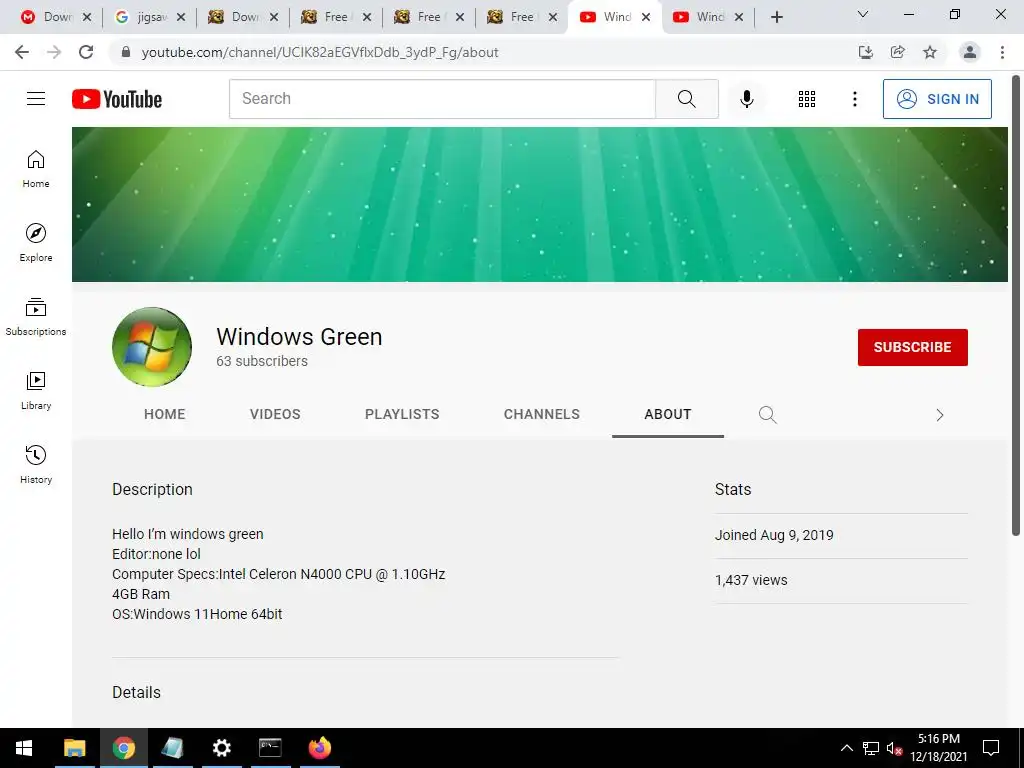Open Firefox from the taskbar
The image size is (1024, 768).
(x=319, y=748)
